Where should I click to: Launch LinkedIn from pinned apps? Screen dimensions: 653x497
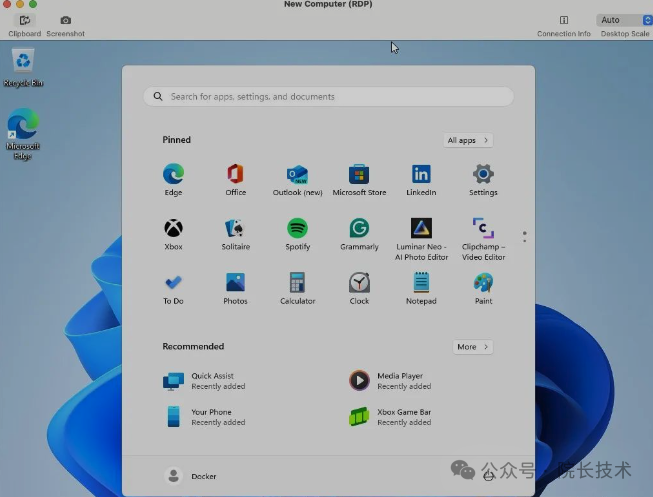[421, 180]
